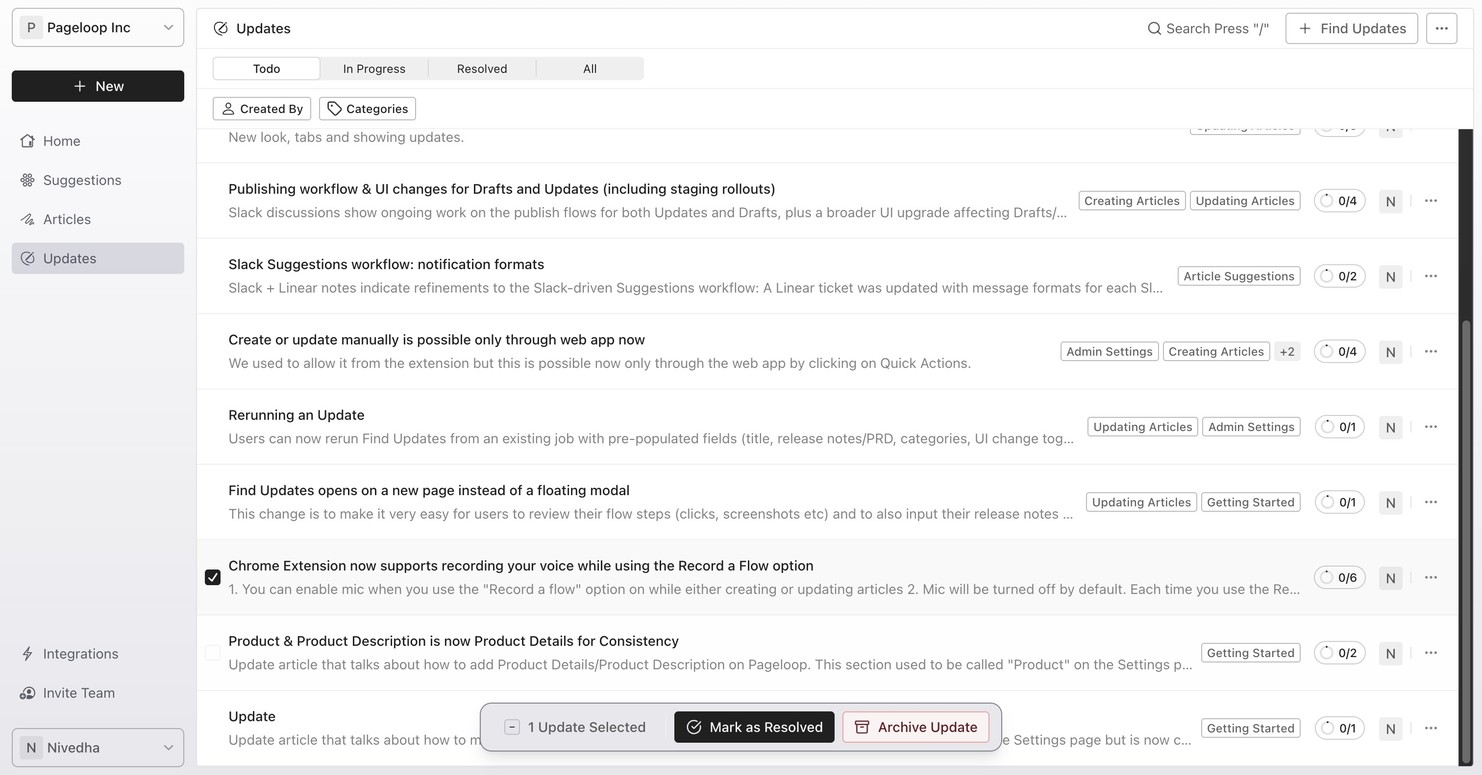Open more options for Chrome Extension row
The image size is (1482, 775).
click(x=1431, y=577)
